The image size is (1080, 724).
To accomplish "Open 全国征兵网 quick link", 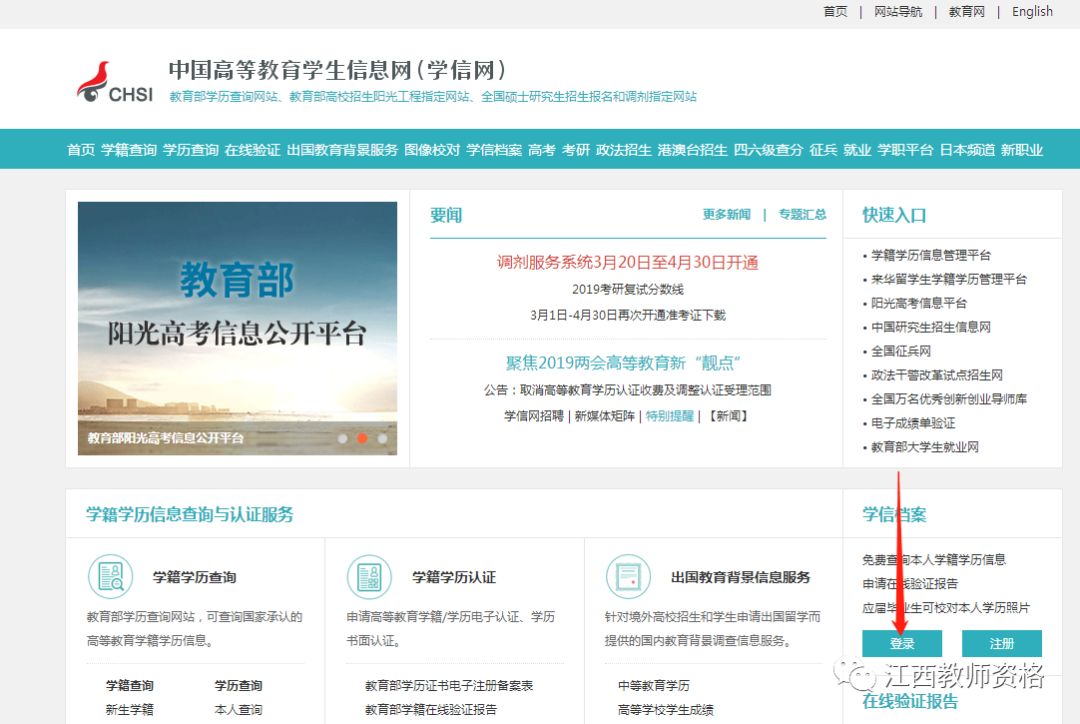I will pos(901,351).
